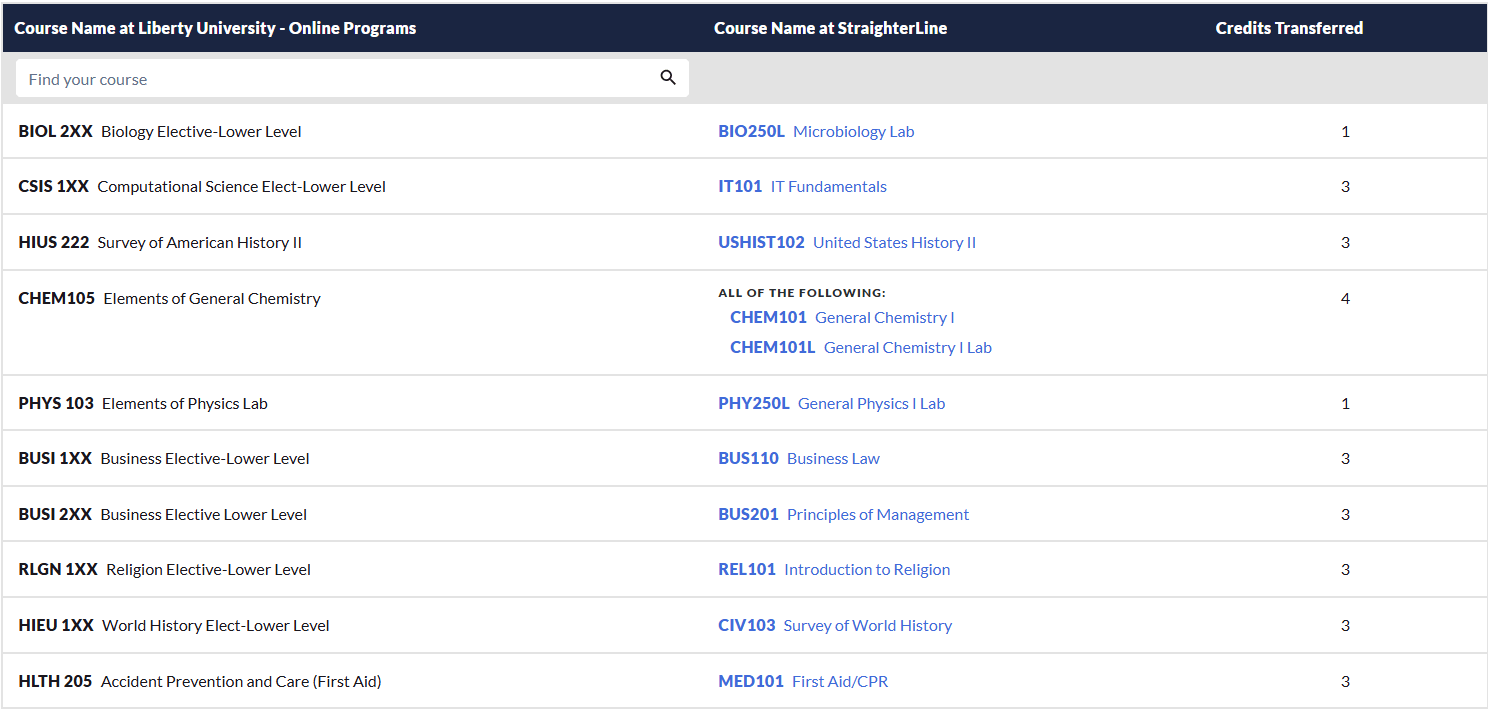Click the ALL OF THE FOLLOWING label
Screen dimensions: 1488x712
(802, 293)
